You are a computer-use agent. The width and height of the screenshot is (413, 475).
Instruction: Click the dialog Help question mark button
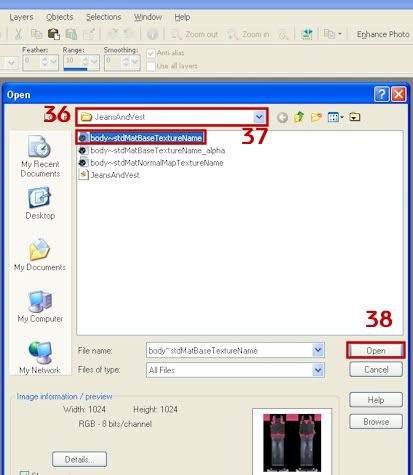(x=381, y=95)
